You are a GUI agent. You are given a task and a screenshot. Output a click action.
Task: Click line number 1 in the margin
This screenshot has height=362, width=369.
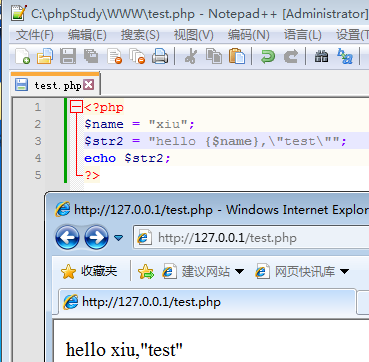(x=37, y=107)
